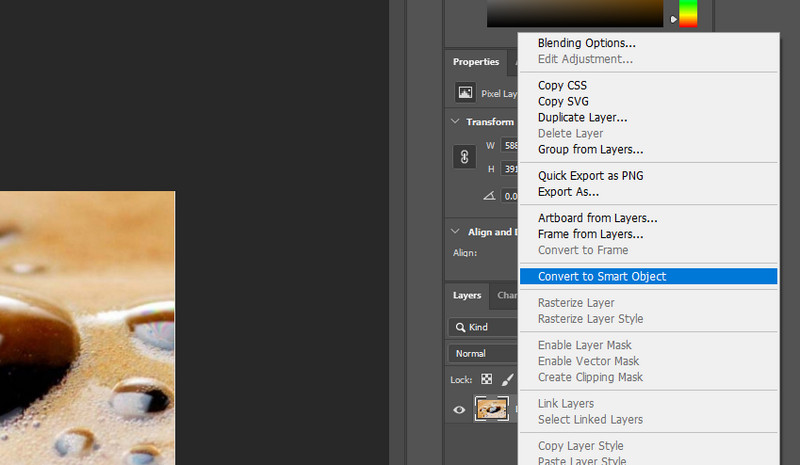Choose Duplicate Layer from the menu
800x465 pixels.
tap(582, 117)
